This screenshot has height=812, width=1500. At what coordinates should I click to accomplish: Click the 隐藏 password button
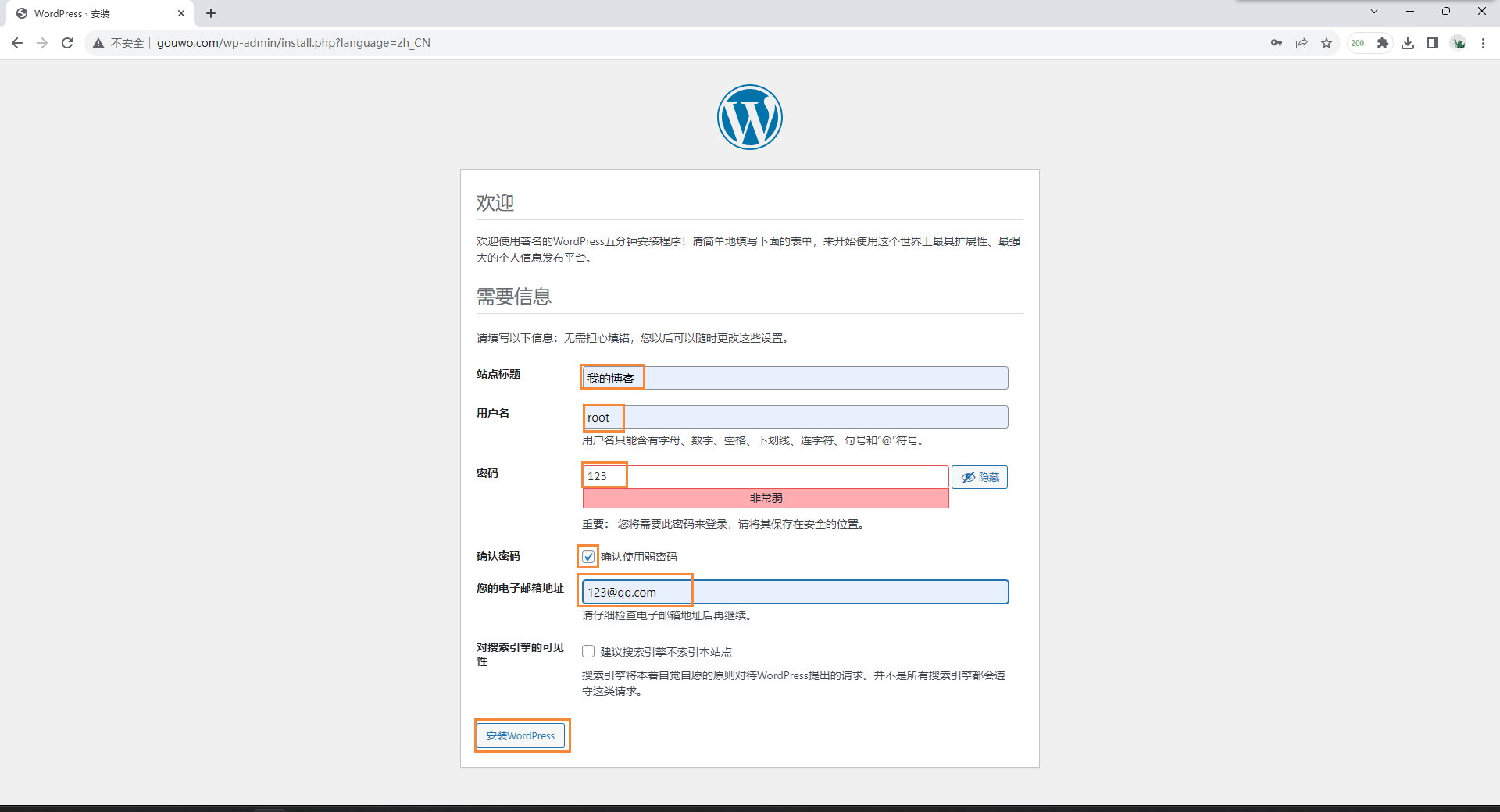tap(980, 477)
